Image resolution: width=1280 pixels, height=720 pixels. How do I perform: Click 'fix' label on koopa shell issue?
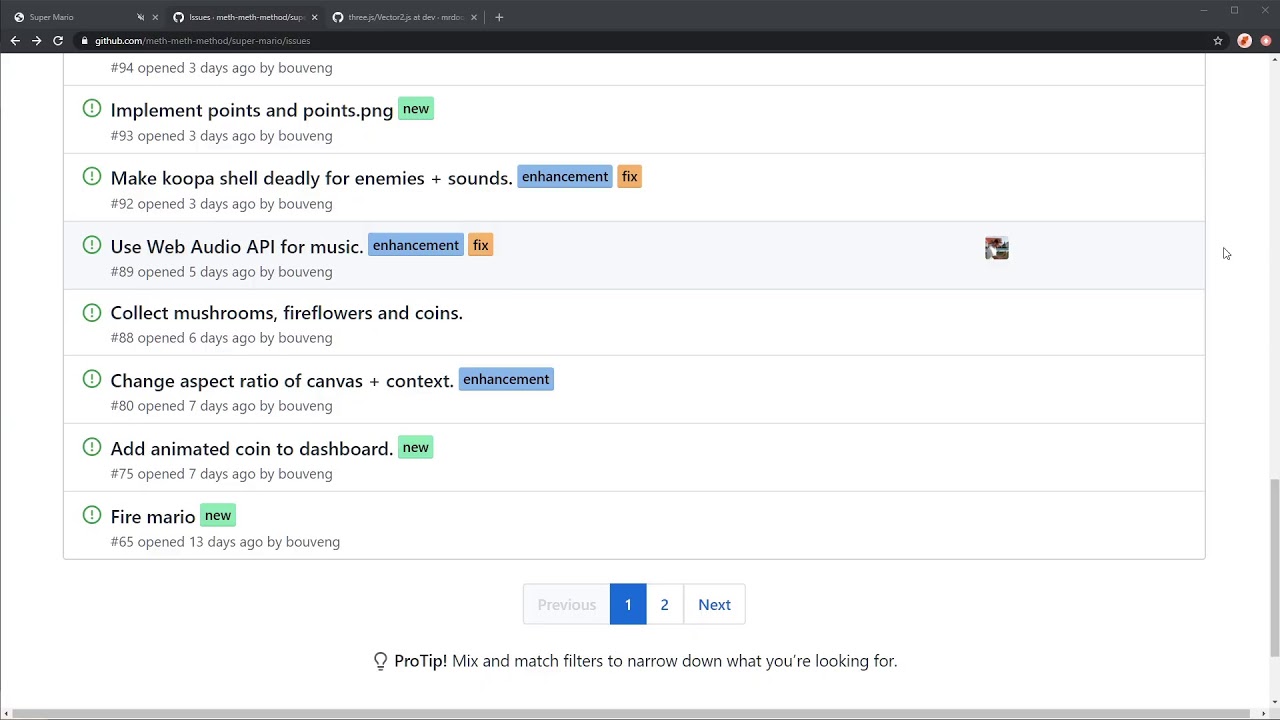point(629,177)
